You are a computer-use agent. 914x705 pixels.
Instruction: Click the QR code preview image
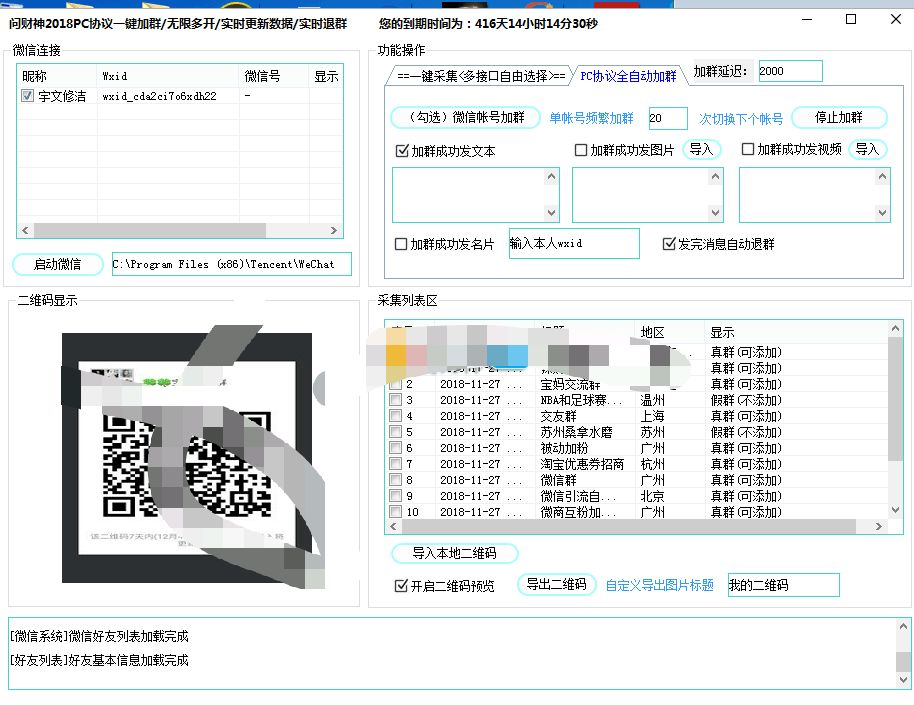click(187, 458)
